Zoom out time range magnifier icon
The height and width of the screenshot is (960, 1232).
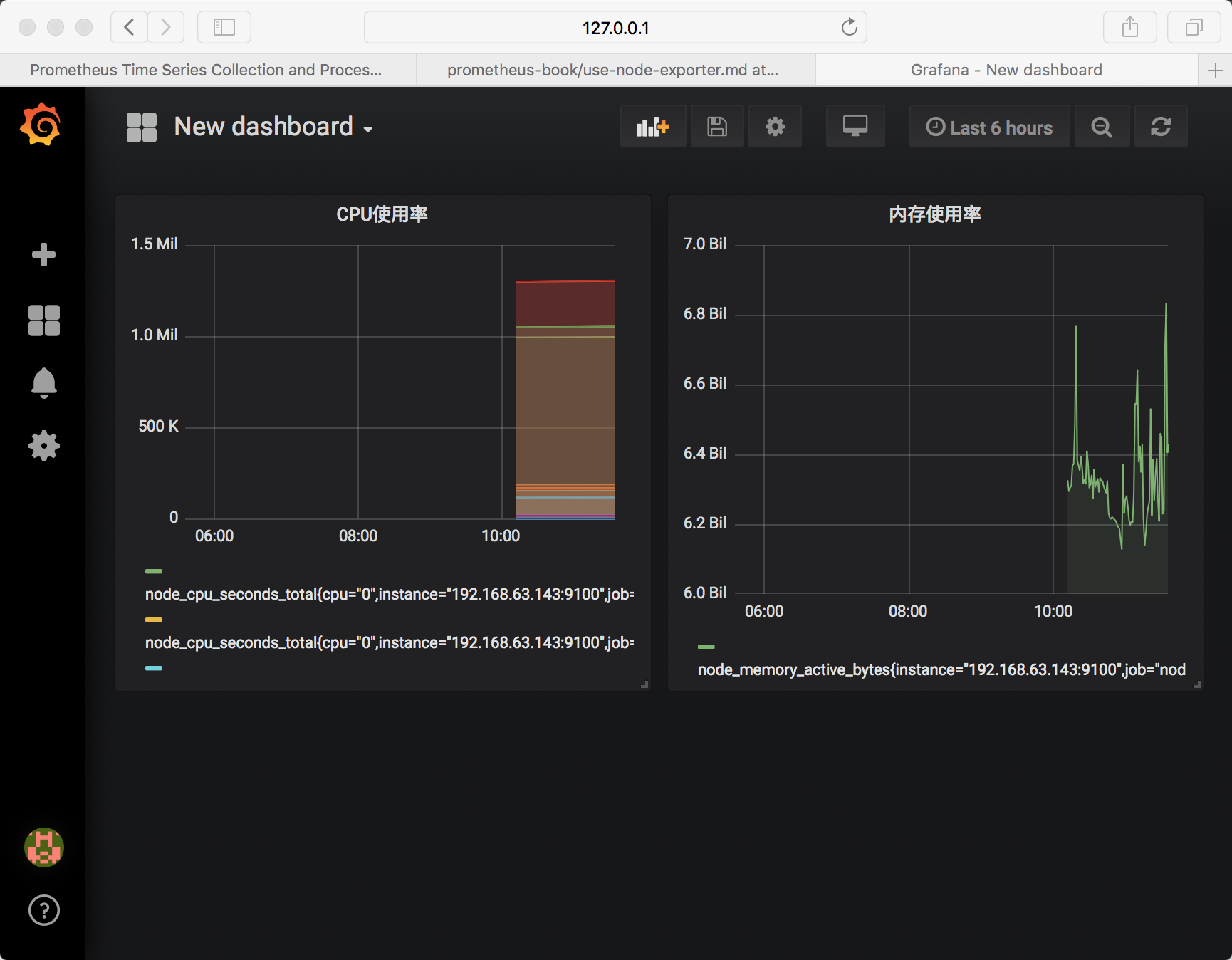point(1102,127)
